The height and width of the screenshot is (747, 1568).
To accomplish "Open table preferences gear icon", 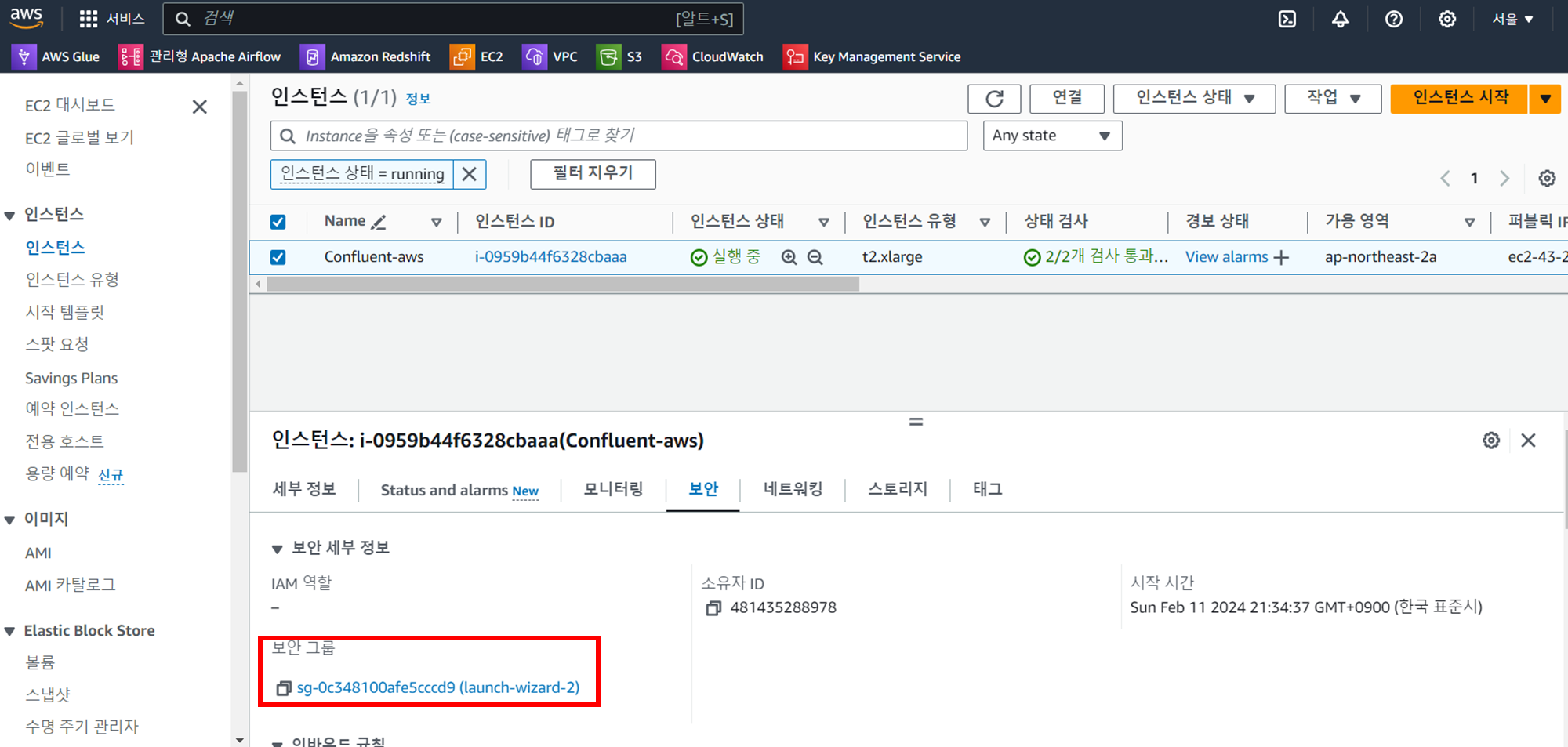I will [1547, 178].
